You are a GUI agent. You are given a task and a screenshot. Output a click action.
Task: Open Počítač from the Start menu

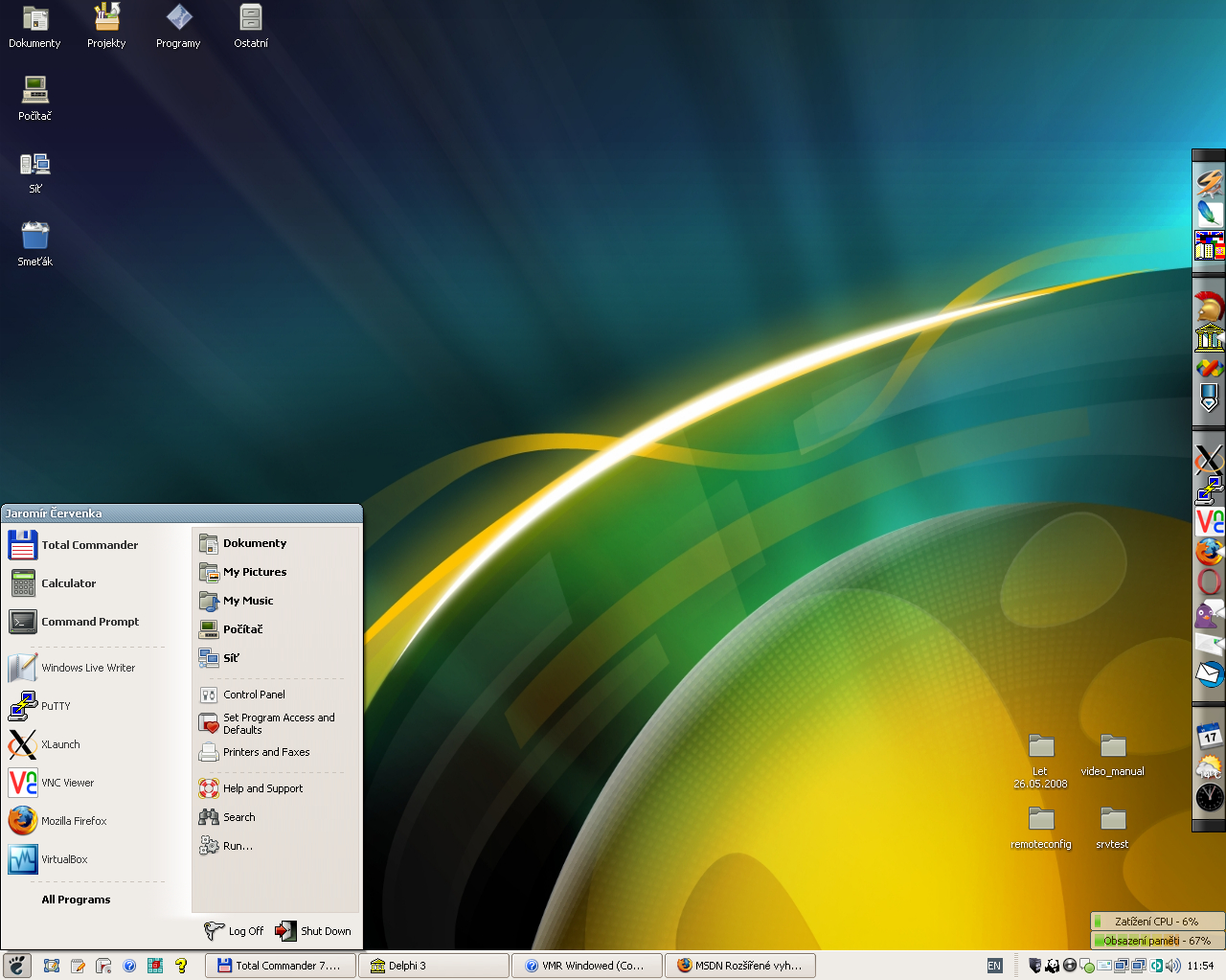point(275,629)
